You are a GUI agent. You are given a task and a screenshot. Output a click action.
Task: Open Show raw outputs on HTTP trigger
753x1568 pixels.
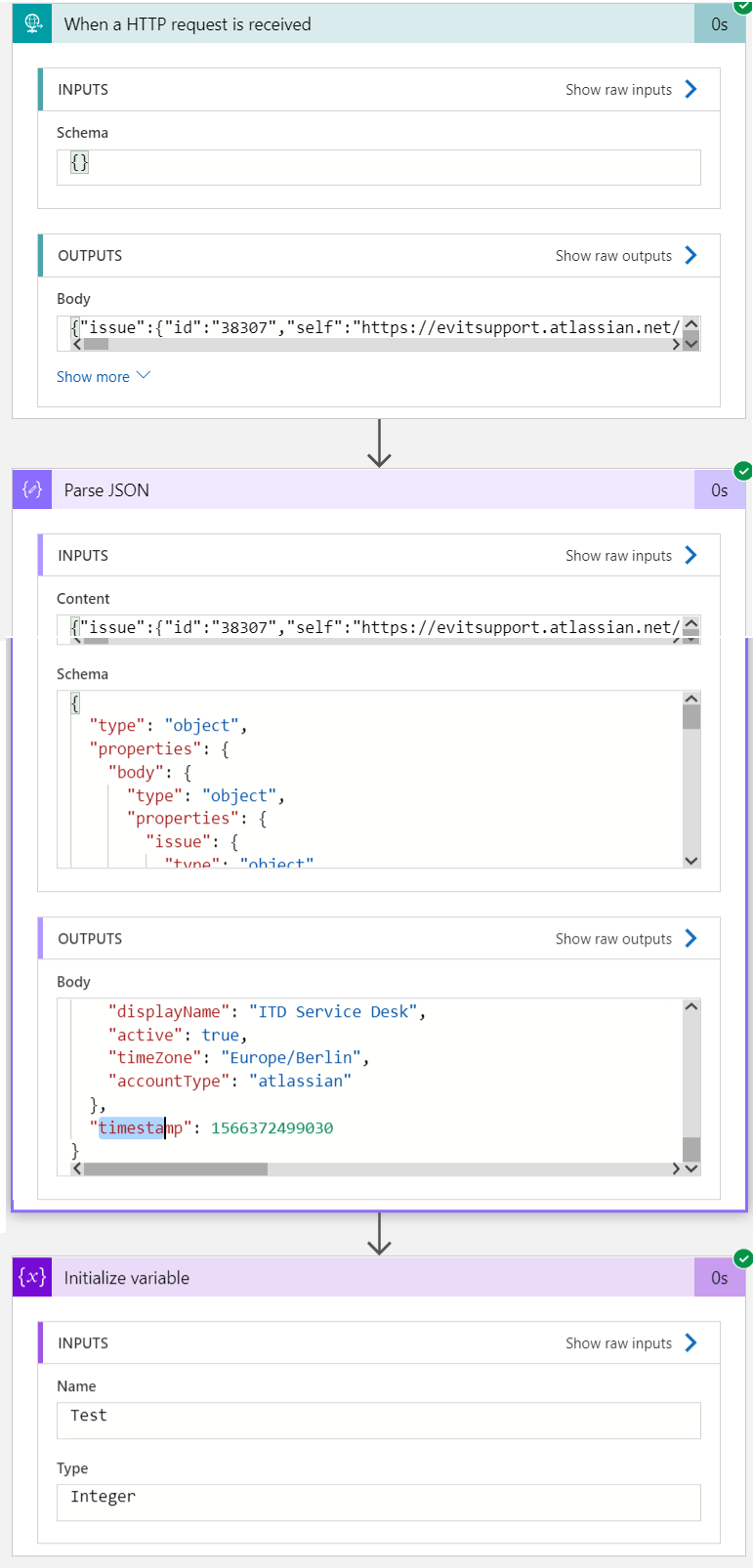[613, 255]
